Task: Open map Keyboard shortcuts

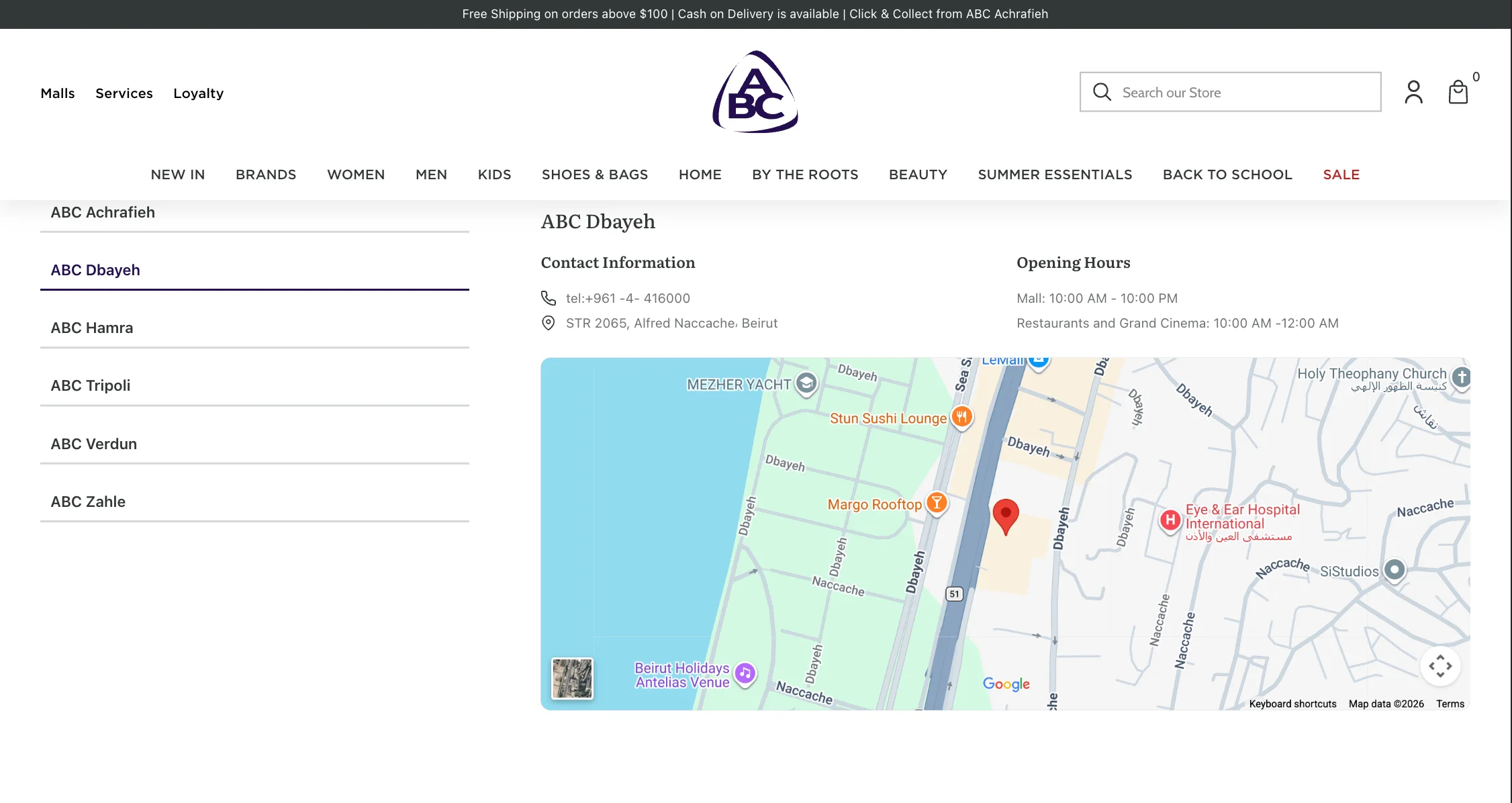Action: click(1292, 704)
